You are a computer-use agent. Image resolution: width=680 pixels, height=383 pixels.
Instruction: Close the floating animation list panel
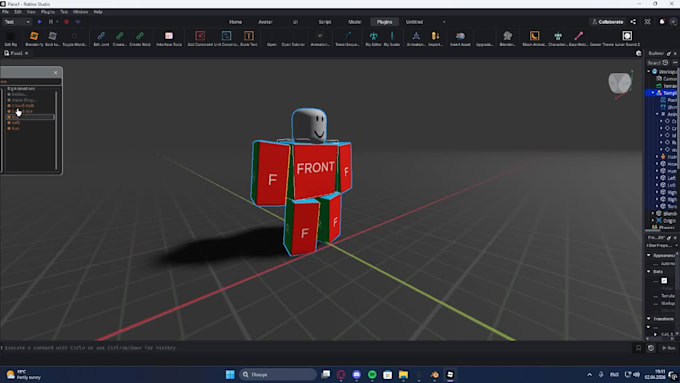(56, 72)
